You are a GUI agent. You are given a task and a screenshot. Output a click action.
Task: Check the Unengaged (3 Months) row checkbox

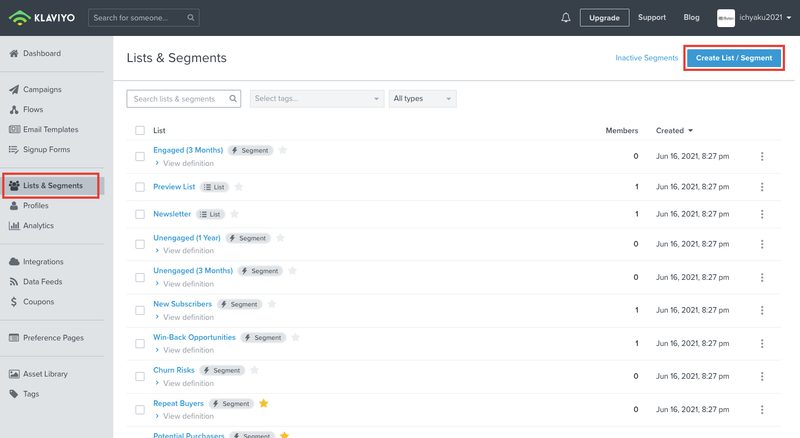pos(140,277)
